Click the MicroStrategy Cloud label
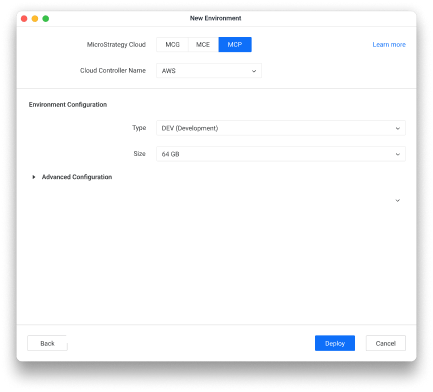 pos(116,45)
